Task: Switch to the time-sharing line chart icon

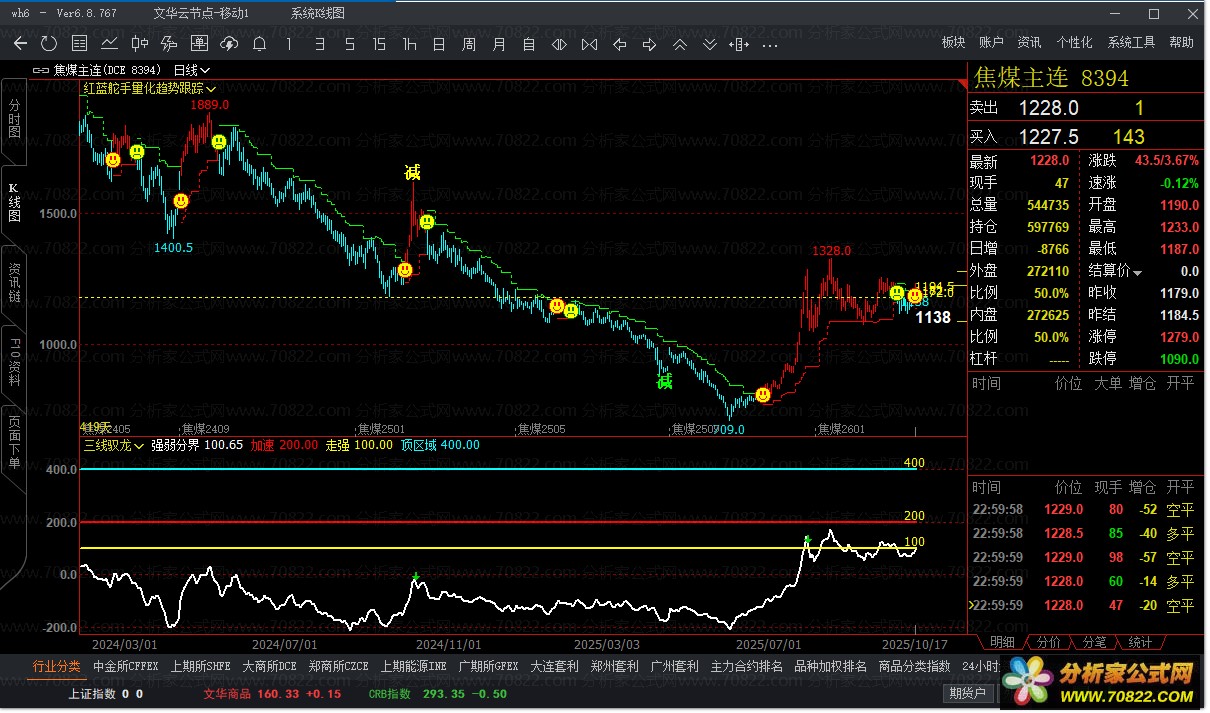Action: [109, 43]
